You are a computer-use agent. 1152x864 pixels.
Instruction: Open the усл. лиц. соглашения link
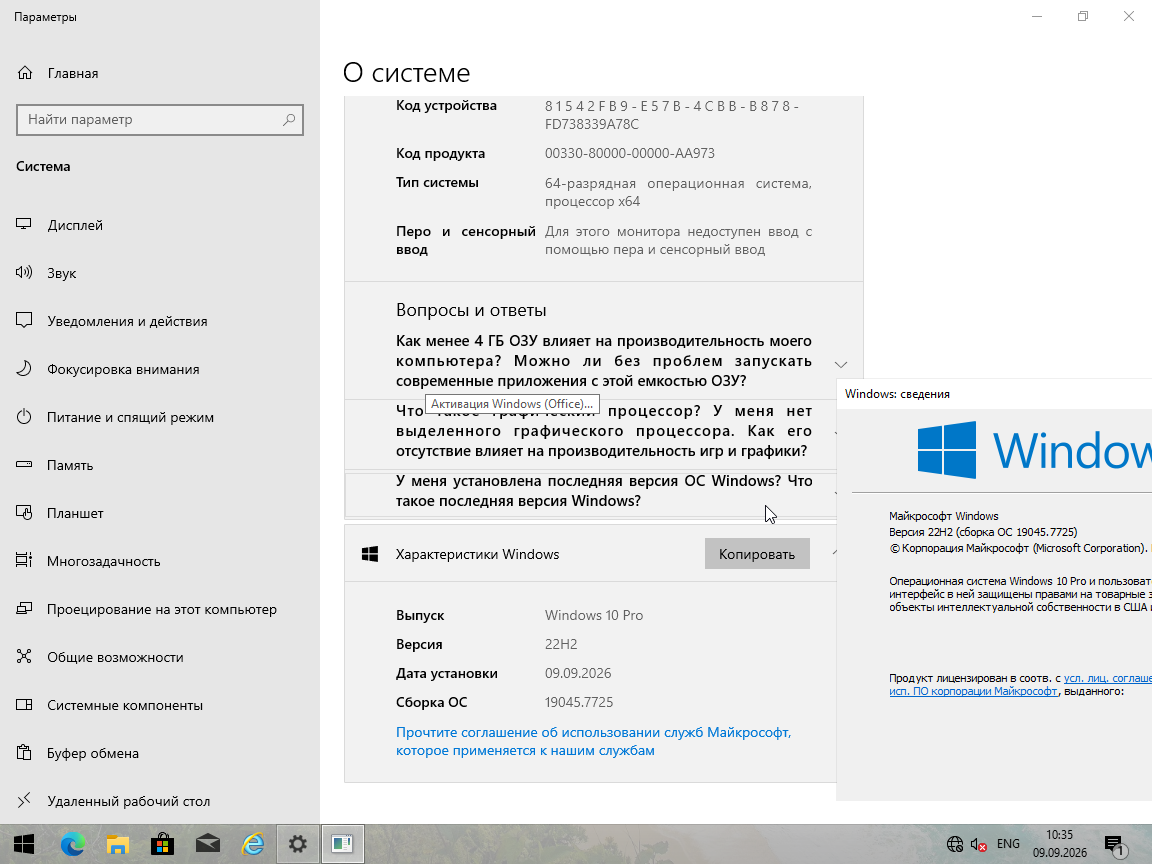coord(1108,678)
